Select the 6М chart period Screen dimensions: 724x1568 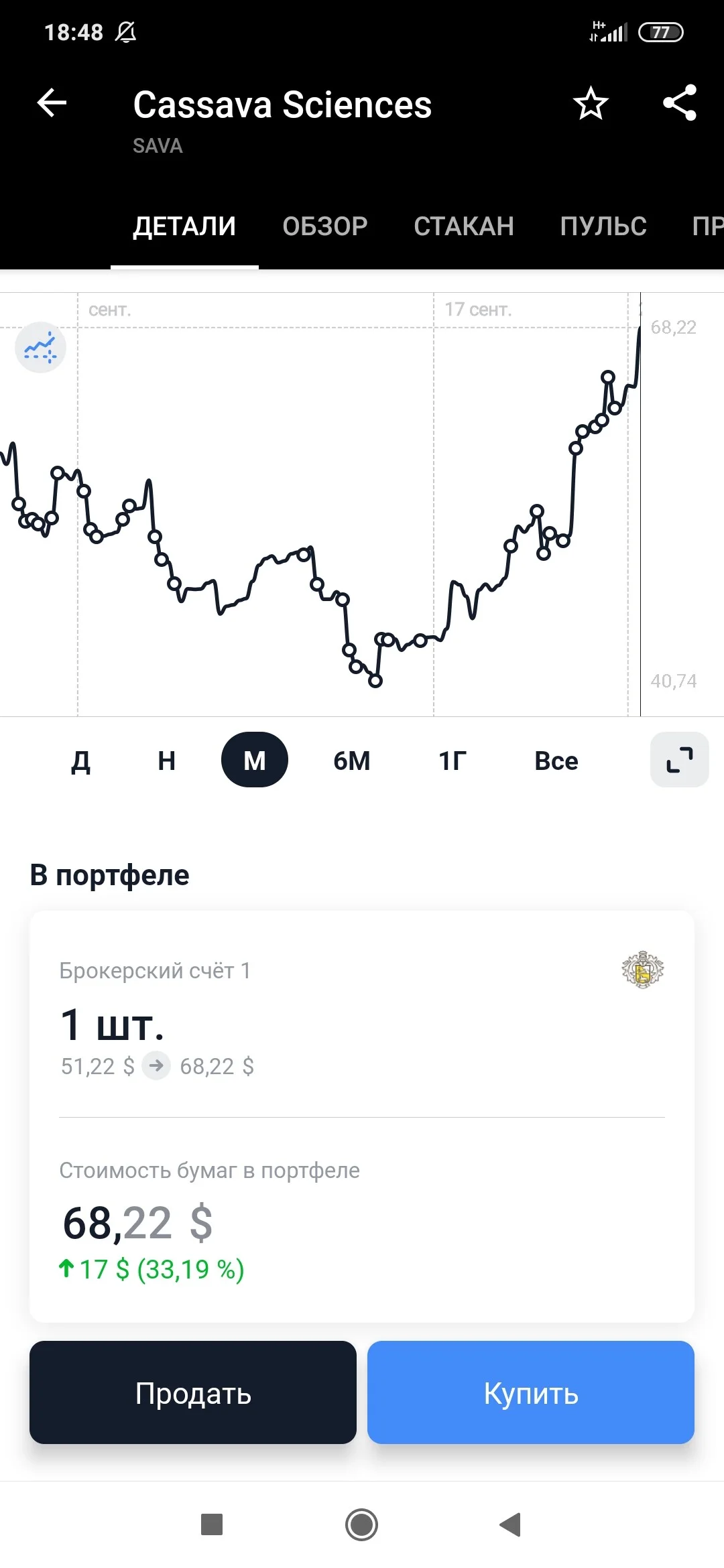click(352, 761)
